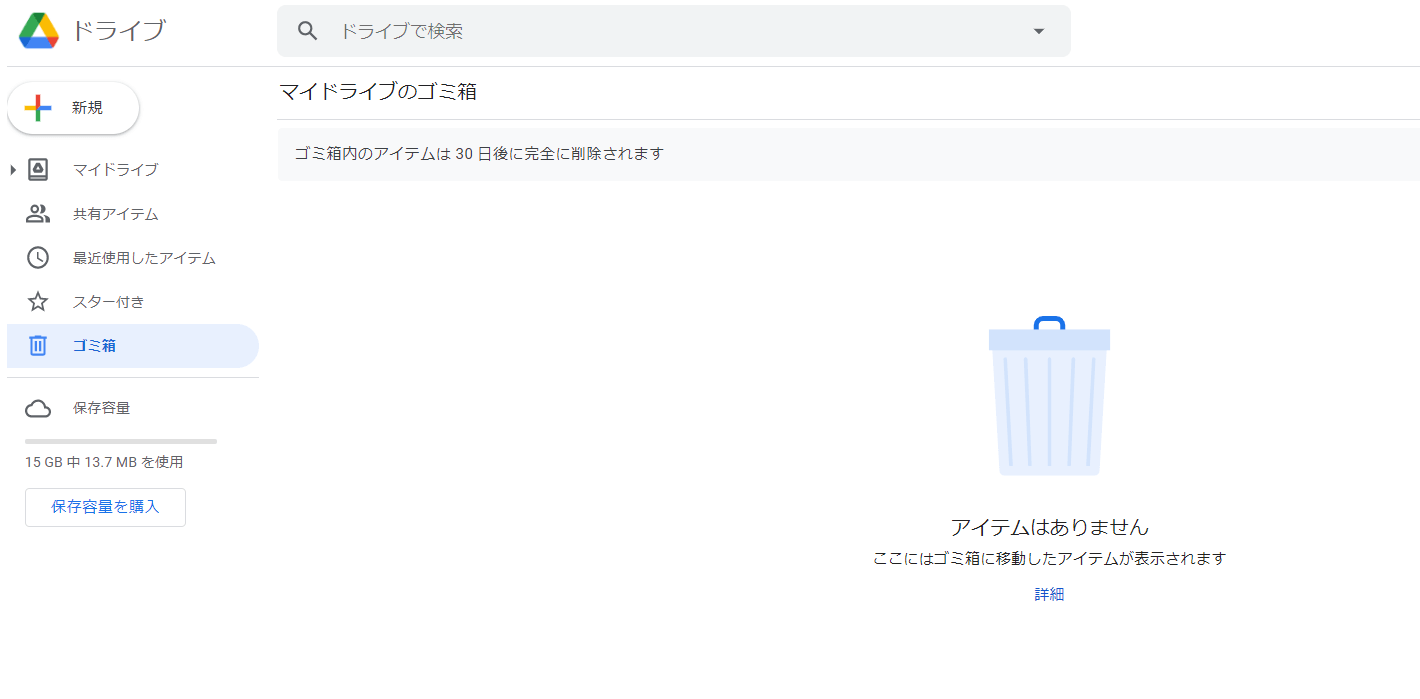The image size is (1420, 699).
Task: Open the 詳細 link under empty trash
Action: click(1049, 594)
